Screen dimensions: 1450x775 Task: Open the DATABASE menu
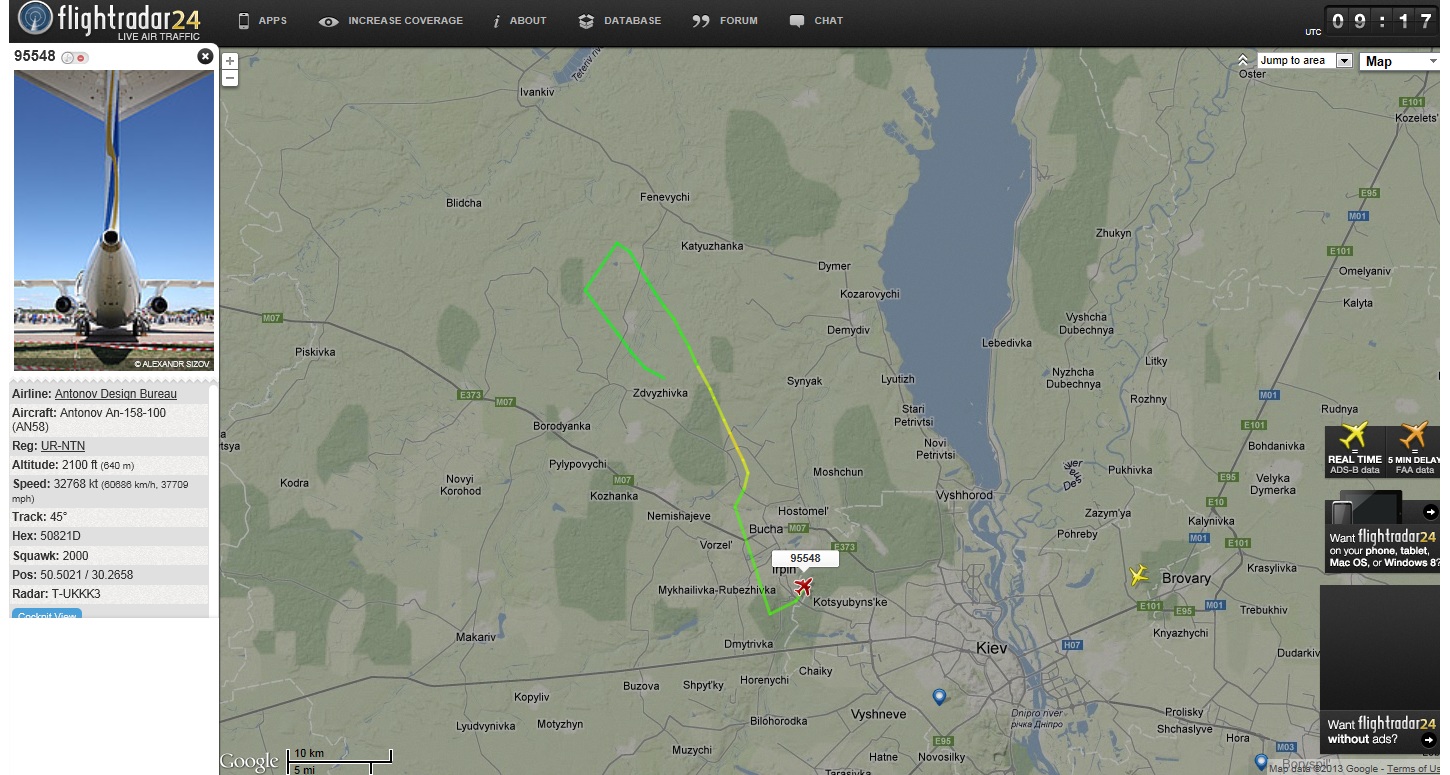[620, 21]
